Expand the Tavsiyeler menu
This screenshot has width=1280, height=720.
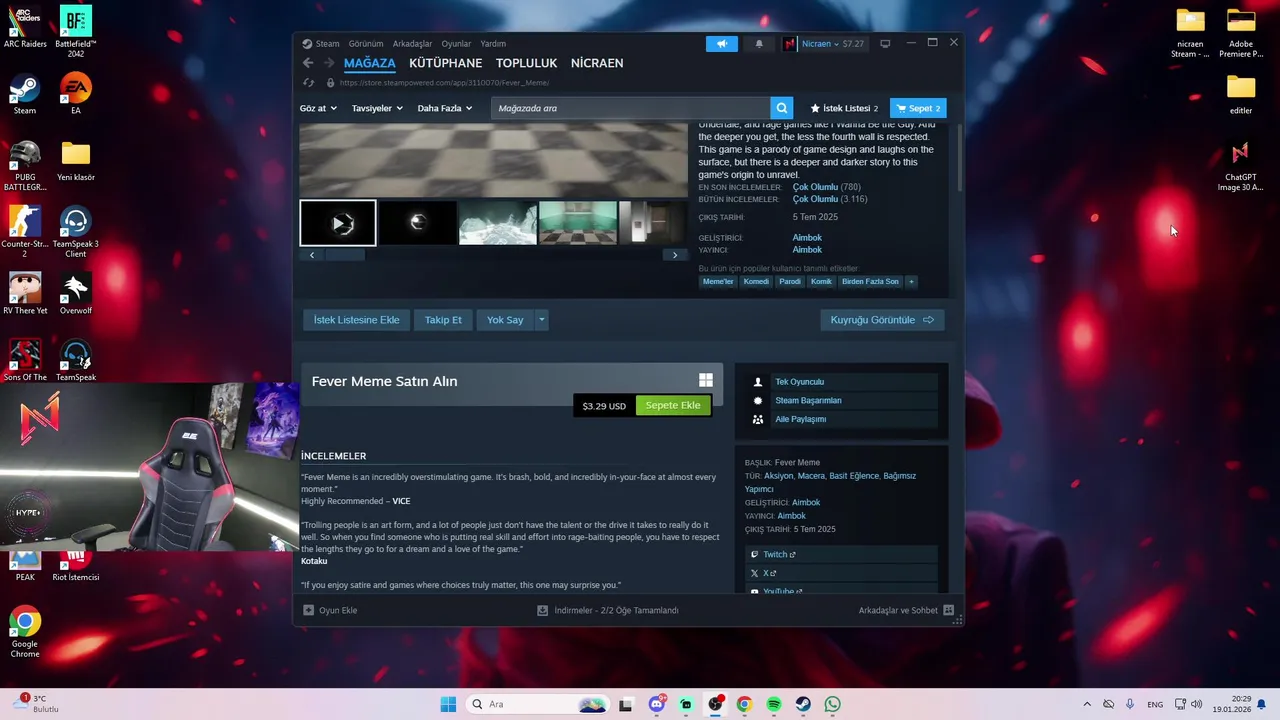[x=377, y=108]
